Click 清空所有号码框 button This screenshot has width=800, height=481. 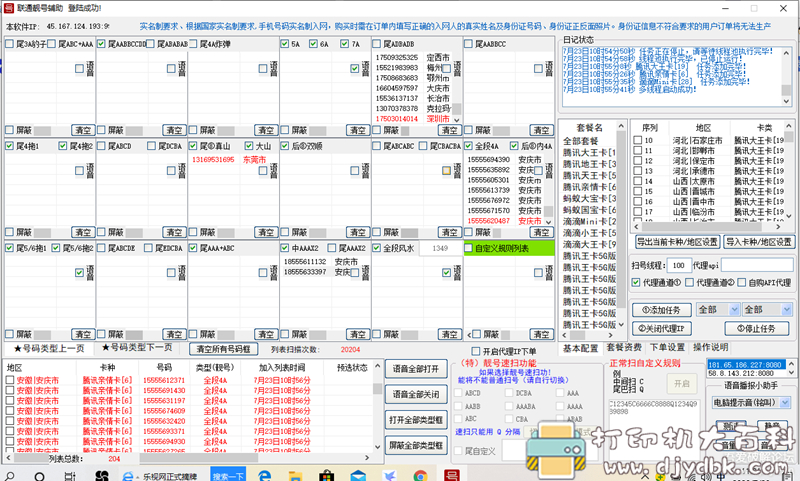(x=223, y=349)
